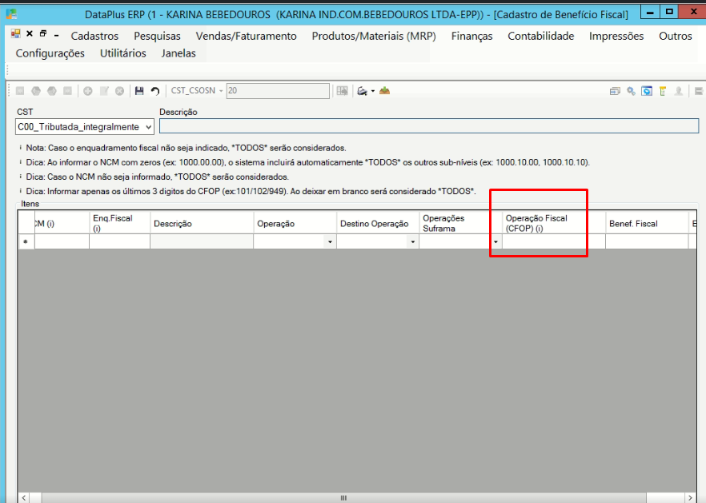706x503 pixels.
Task: Expand the Destino Operação cell dropdown
Action: (413, 242)
